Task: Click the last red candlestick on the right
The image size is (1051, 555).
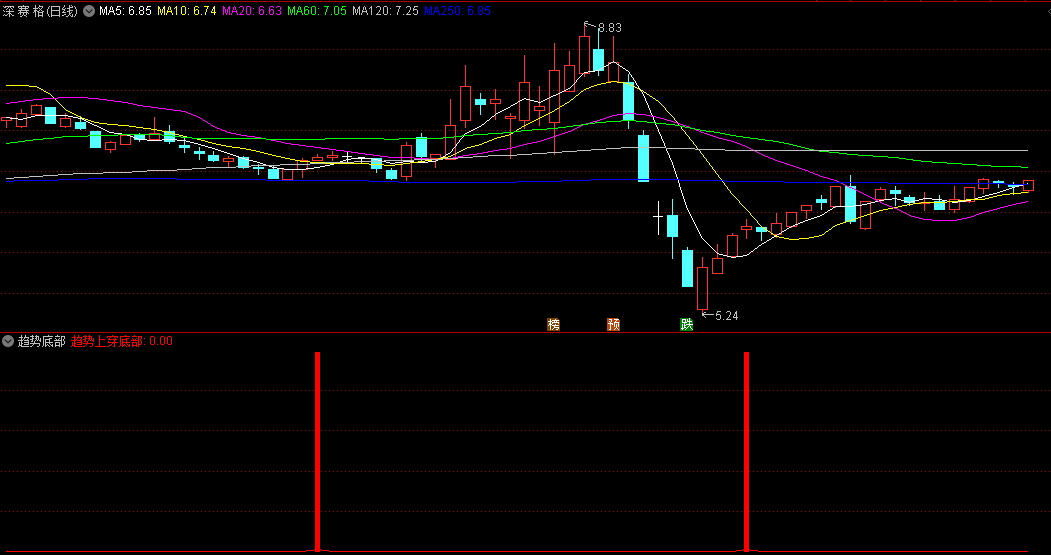Action: pyautogui.click(x=1028, y=186)
